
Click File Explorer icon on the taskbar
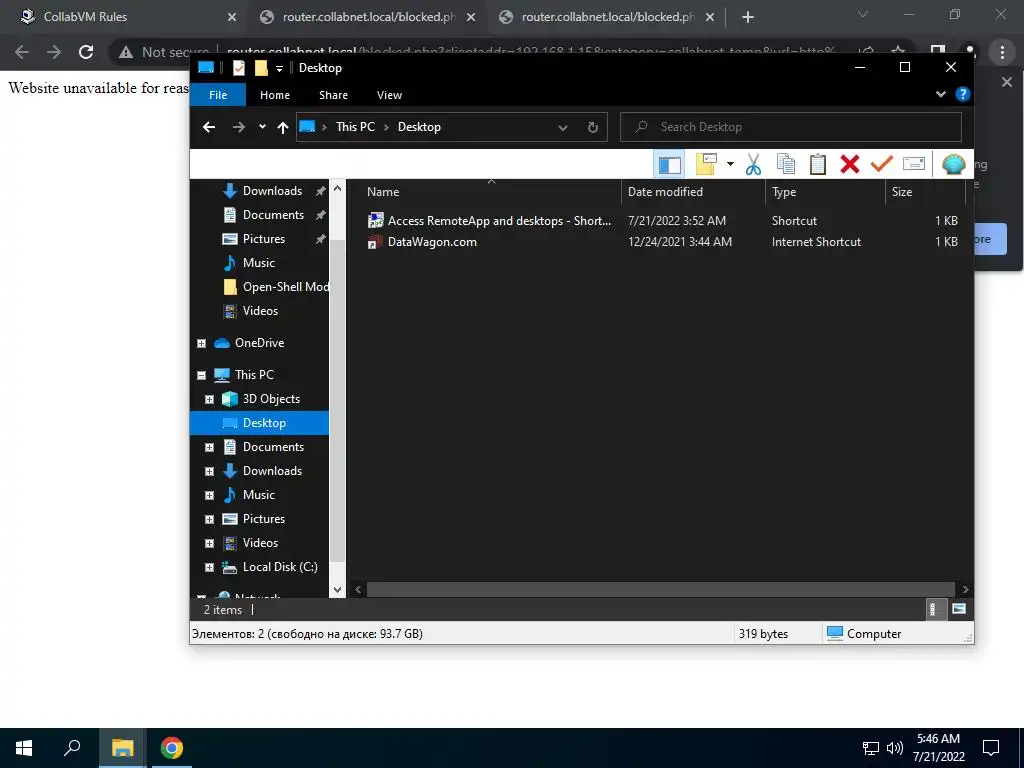click(x=122, y=748)
